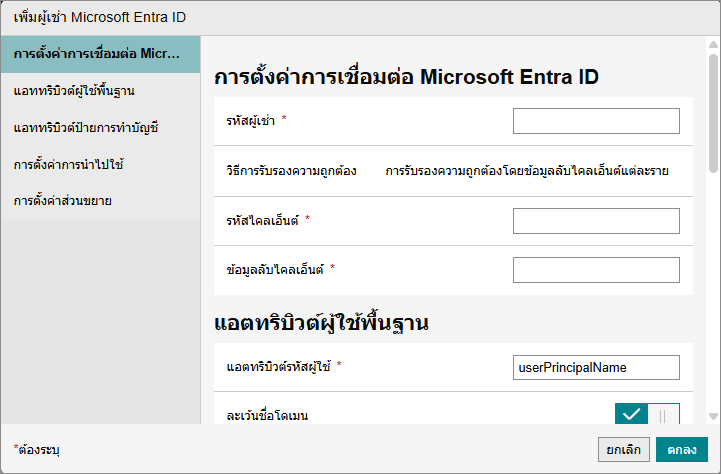The image size is (721, 474).
Task: Click the vertical scrollbar thumb
Action: coord(713,113)
